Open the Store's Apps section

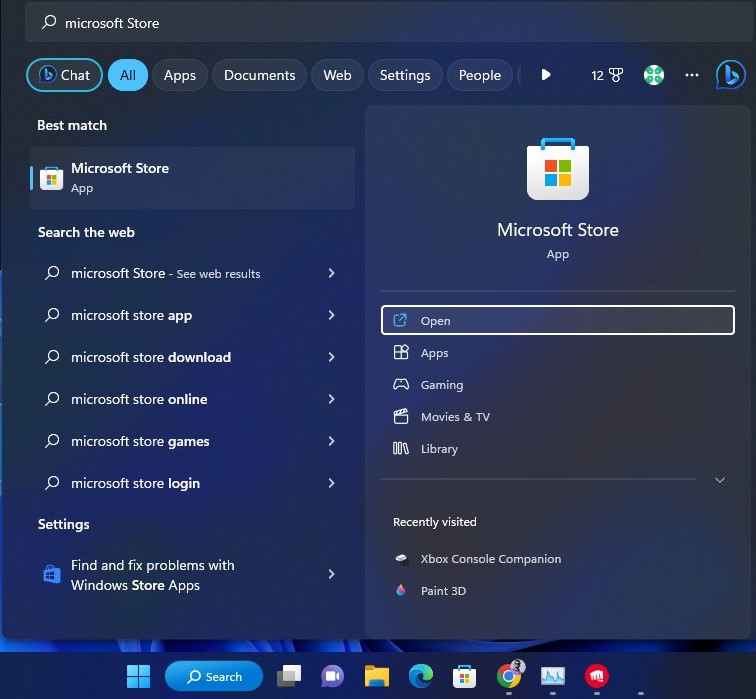tap(558, 353)
